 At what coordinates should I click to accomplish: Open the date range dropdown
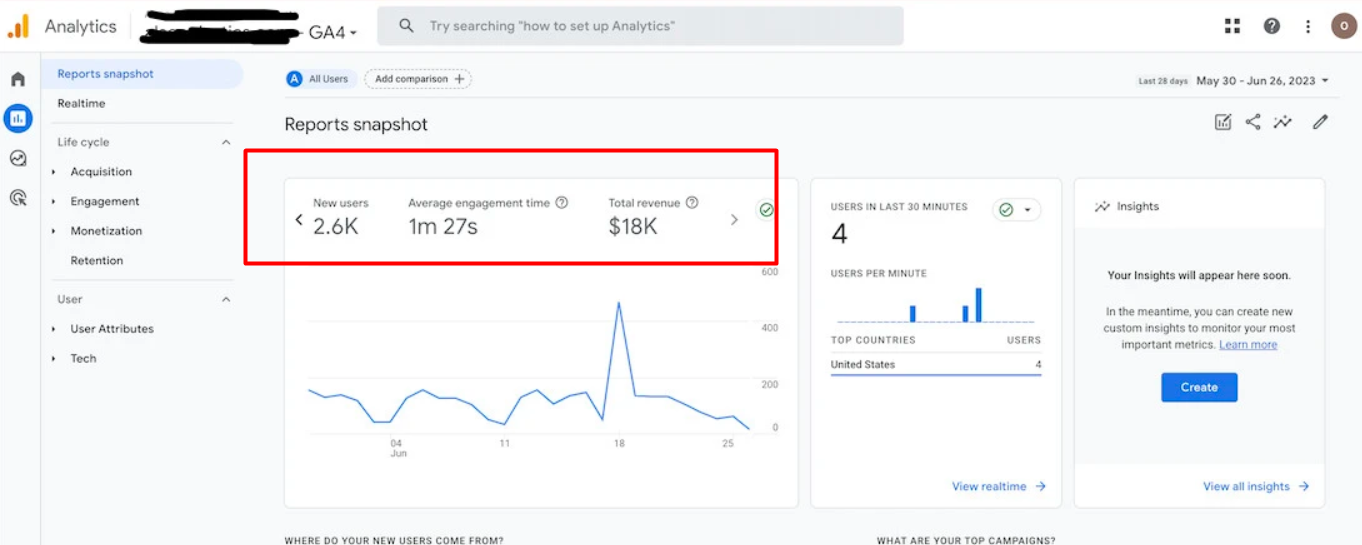(x=1263, y=81)
